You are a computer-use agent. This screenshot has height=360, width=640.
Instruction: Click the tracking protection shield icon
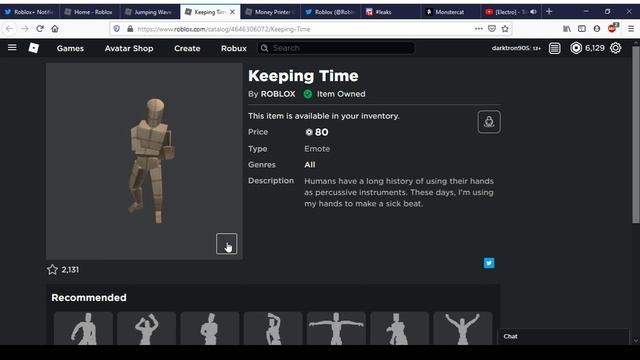point(117,29)
